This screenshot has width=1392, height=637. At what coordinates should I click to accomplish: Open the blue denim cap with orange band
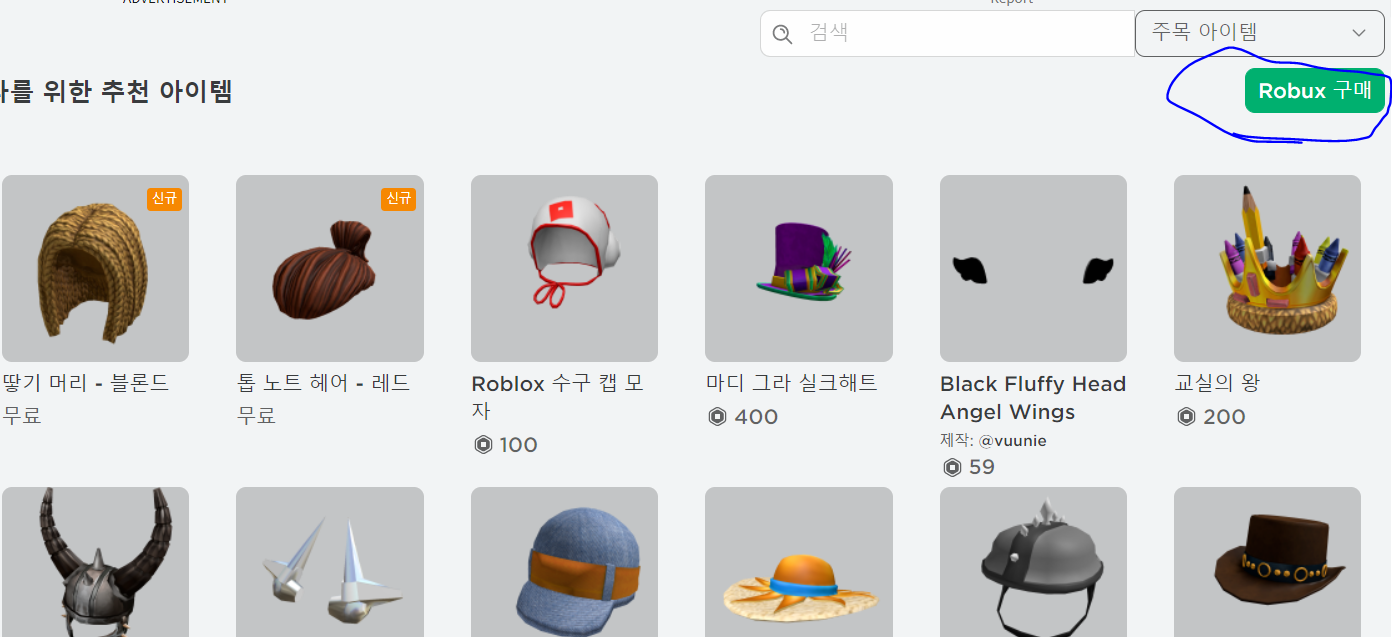[x=564, y=562]
